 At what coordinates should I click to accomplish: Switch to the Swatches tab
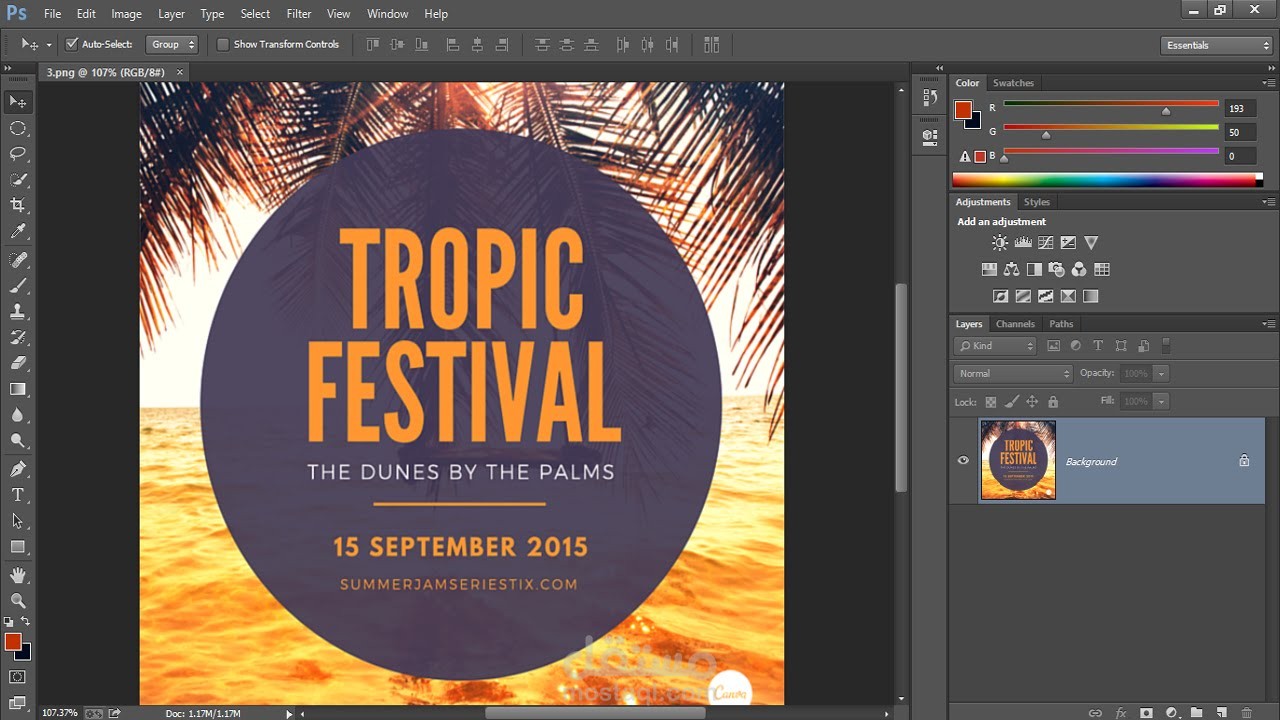coord(1013,83)
